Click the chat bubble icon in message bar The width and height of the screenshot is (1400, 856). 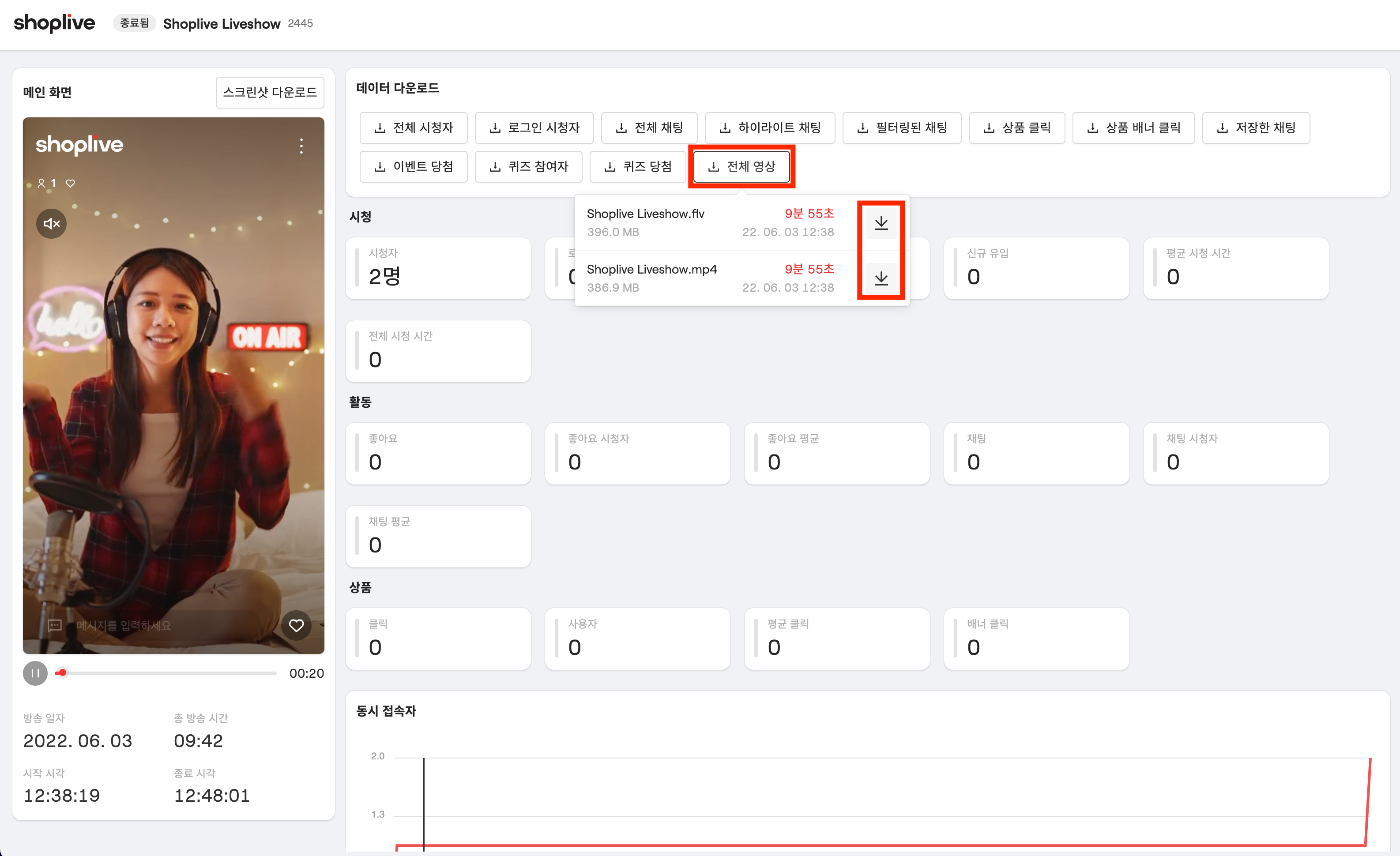point(55,625)
